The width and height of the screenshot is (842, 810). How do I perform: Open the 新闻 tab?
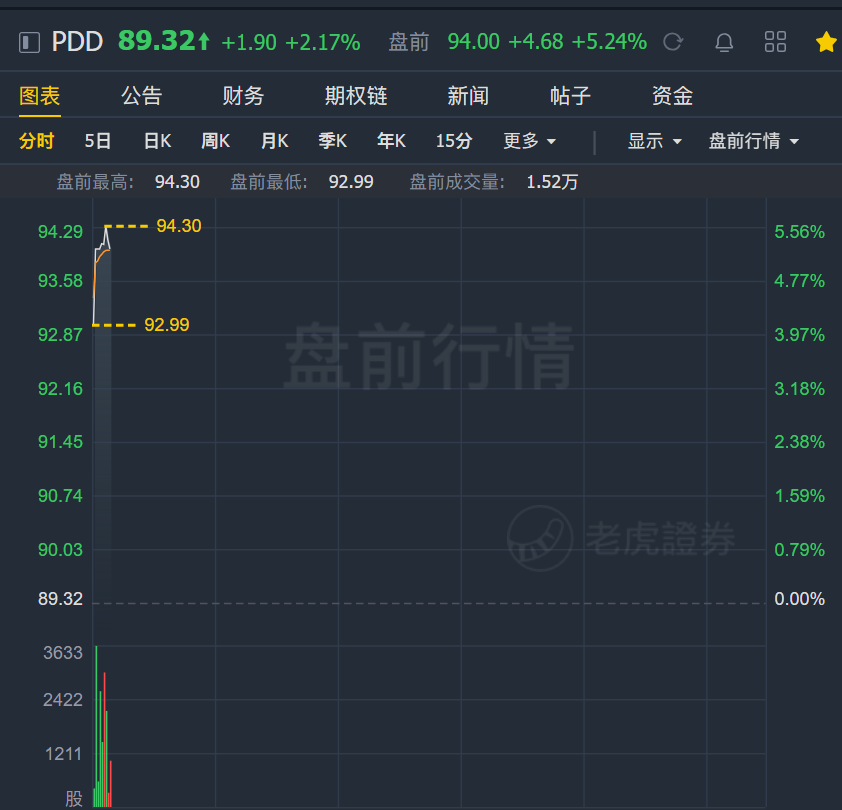click(468, 96)
